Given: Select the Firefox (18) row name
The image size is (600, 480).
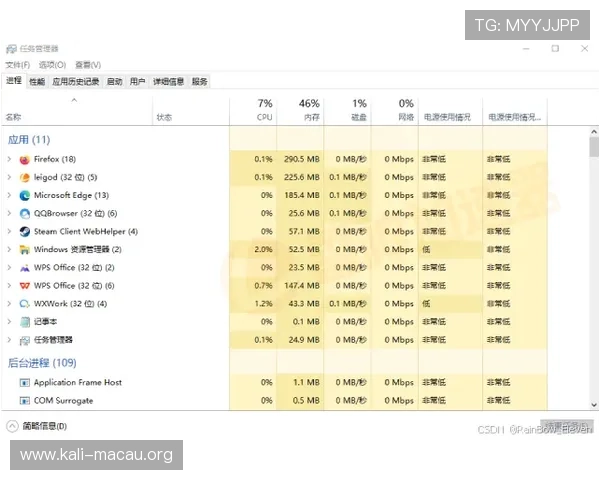Looking at the screenshot, I should pyautogui.click(x=55, y=159).
